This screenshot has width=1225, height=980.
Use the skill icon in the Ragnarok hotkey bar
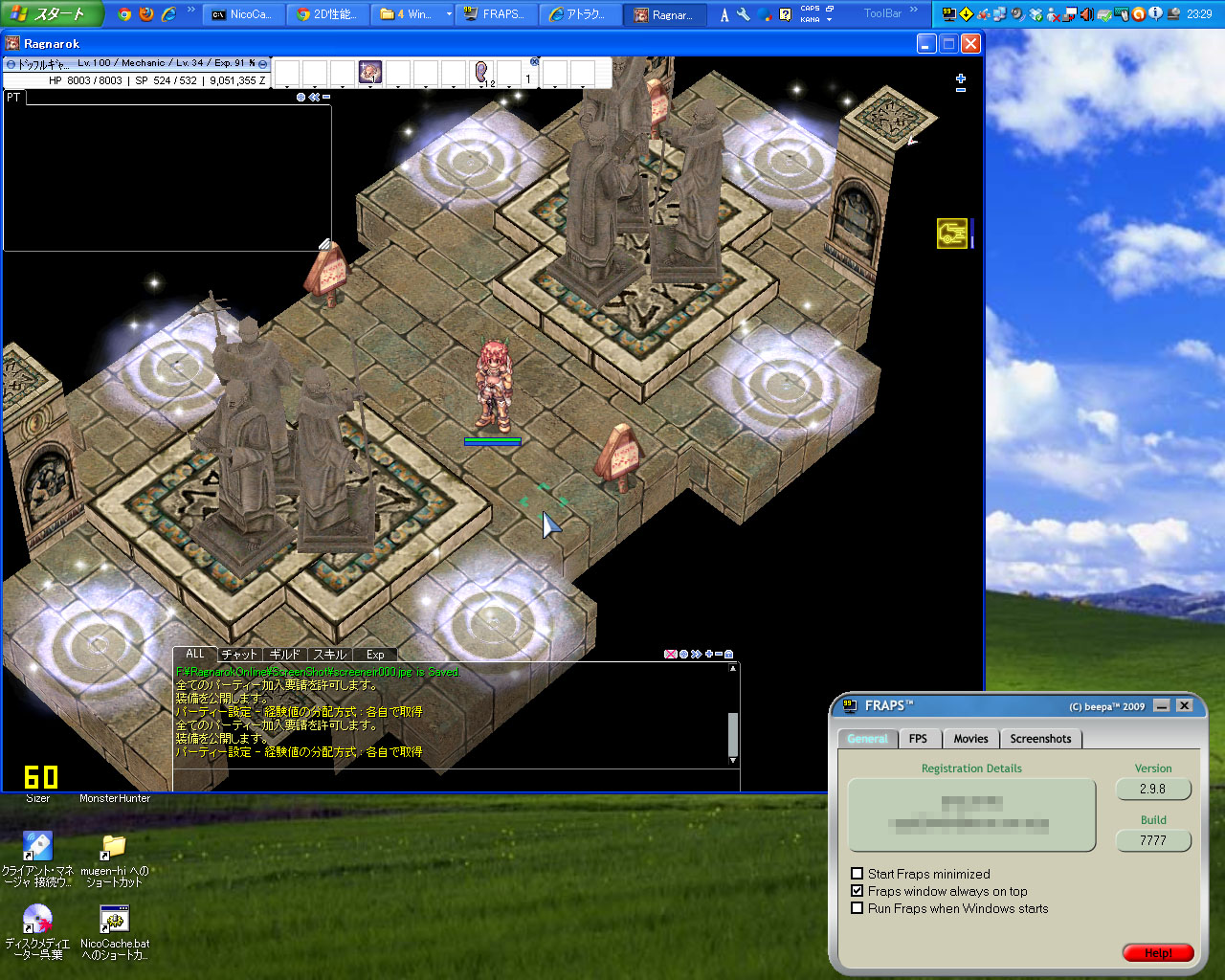pyautogui.click(x=370, y=72)
